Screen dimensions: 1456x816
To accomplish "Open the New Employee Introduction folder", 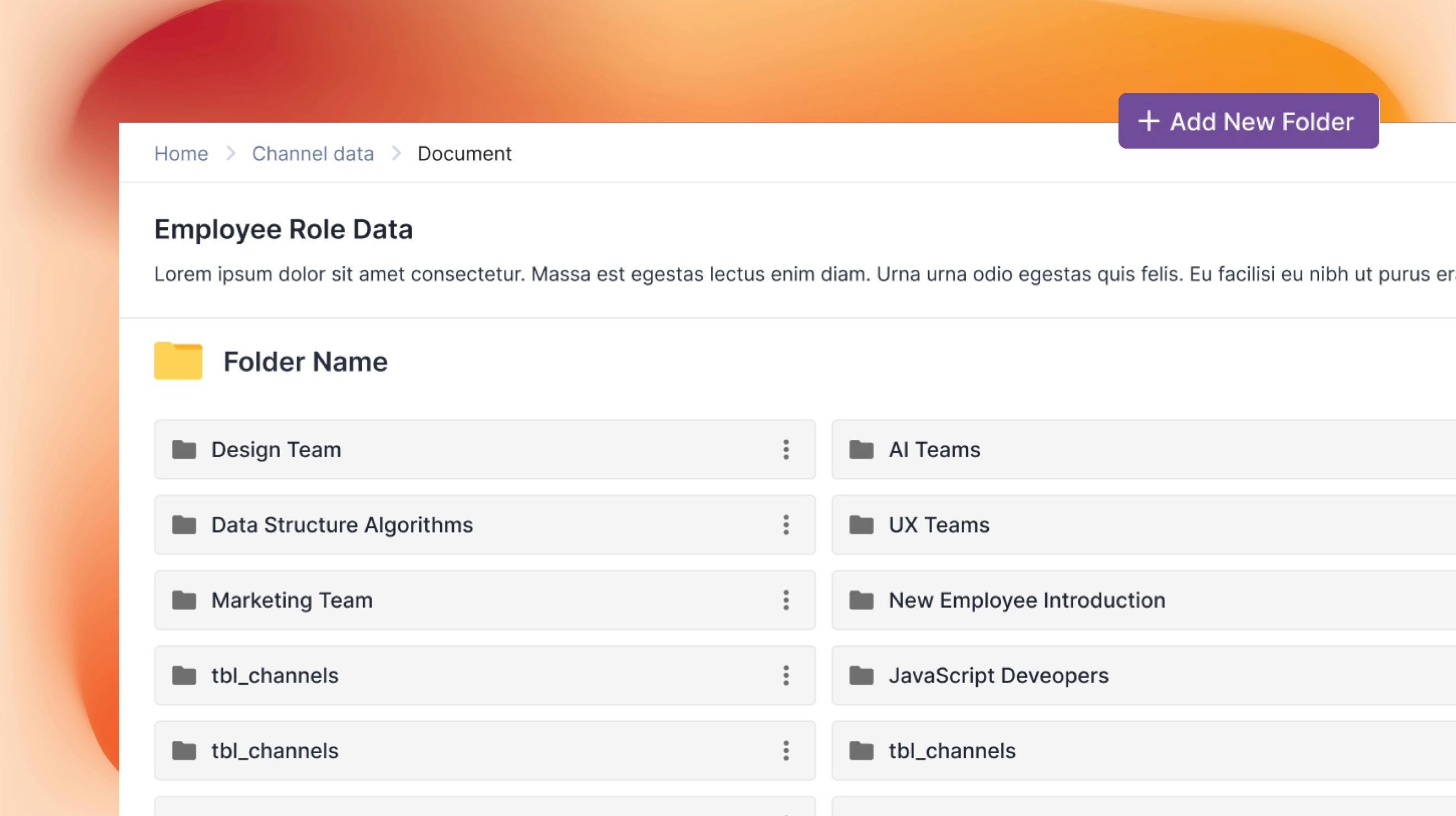I will (1144, 600).
